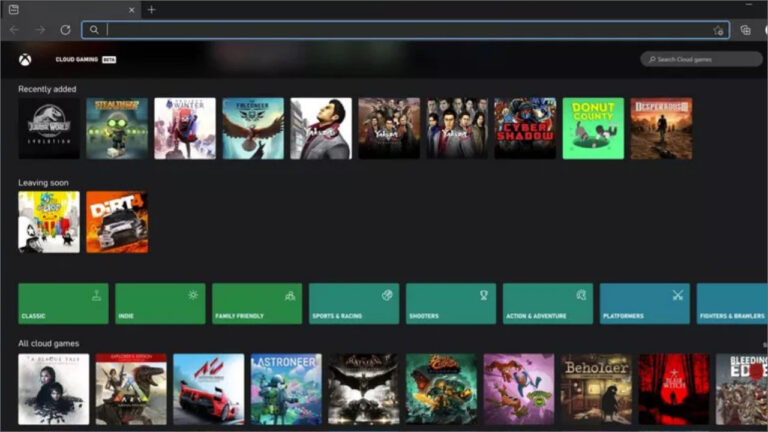
Task: Open the Astroneer game tile
Action: click(x=285, y=389)
